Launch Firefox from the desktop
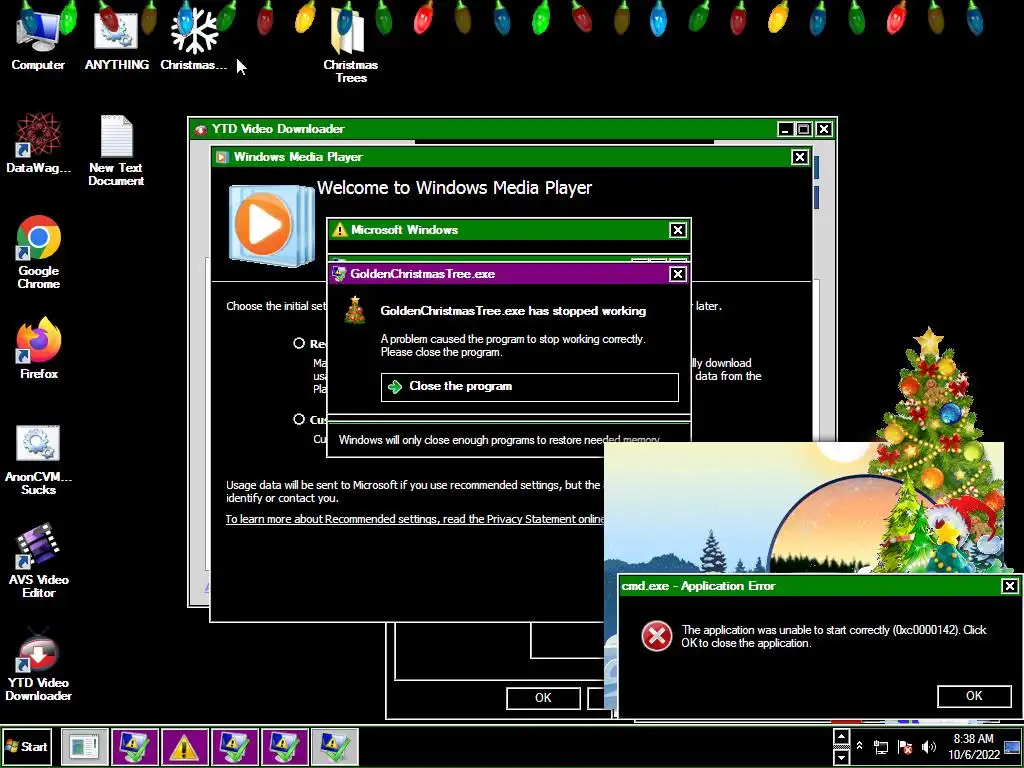The width and height of the screenshot is (1024, 768). point(39,348)
